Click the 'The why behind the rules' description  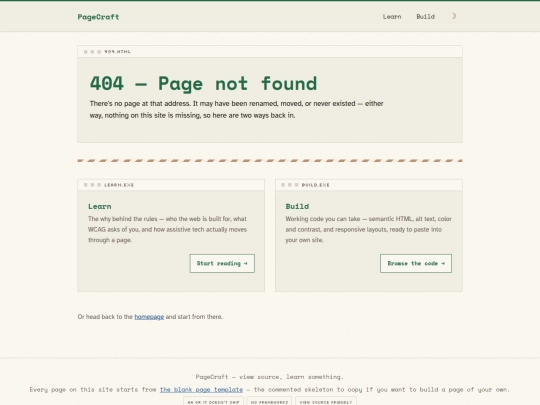click(167, 229)
